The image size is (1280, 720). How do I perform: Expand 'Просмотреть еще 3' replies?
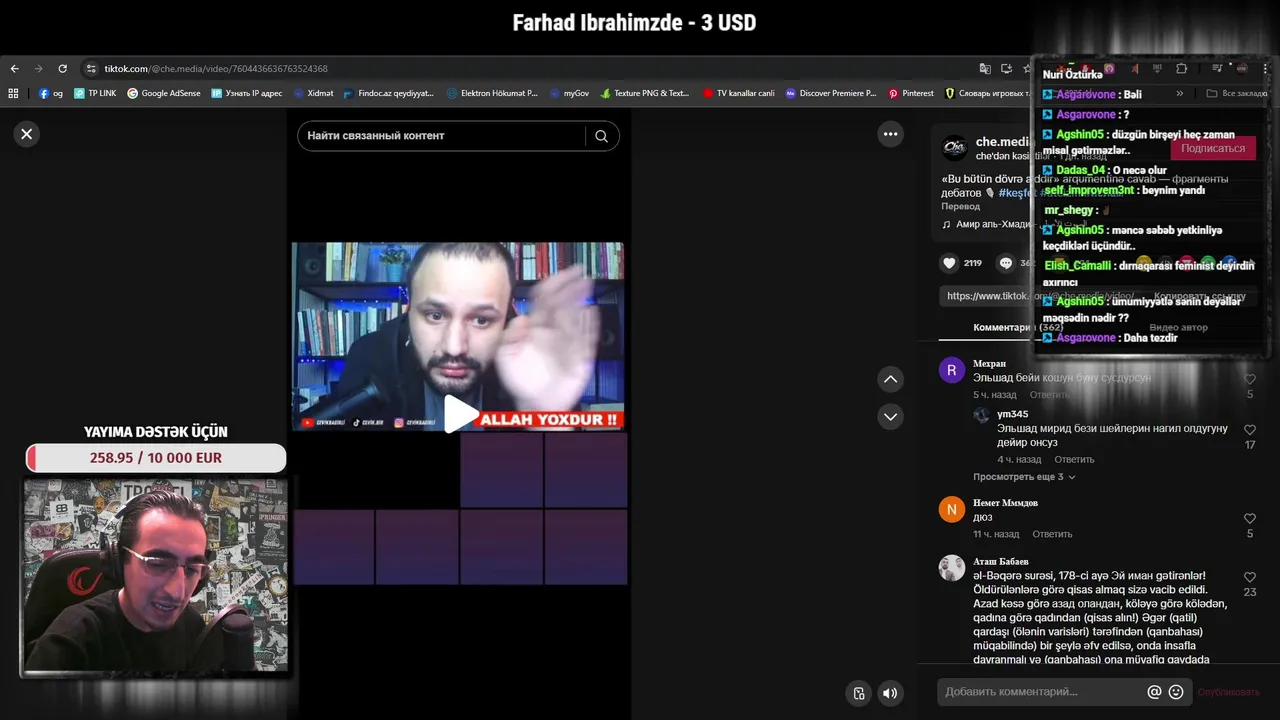pos(1024,477)
